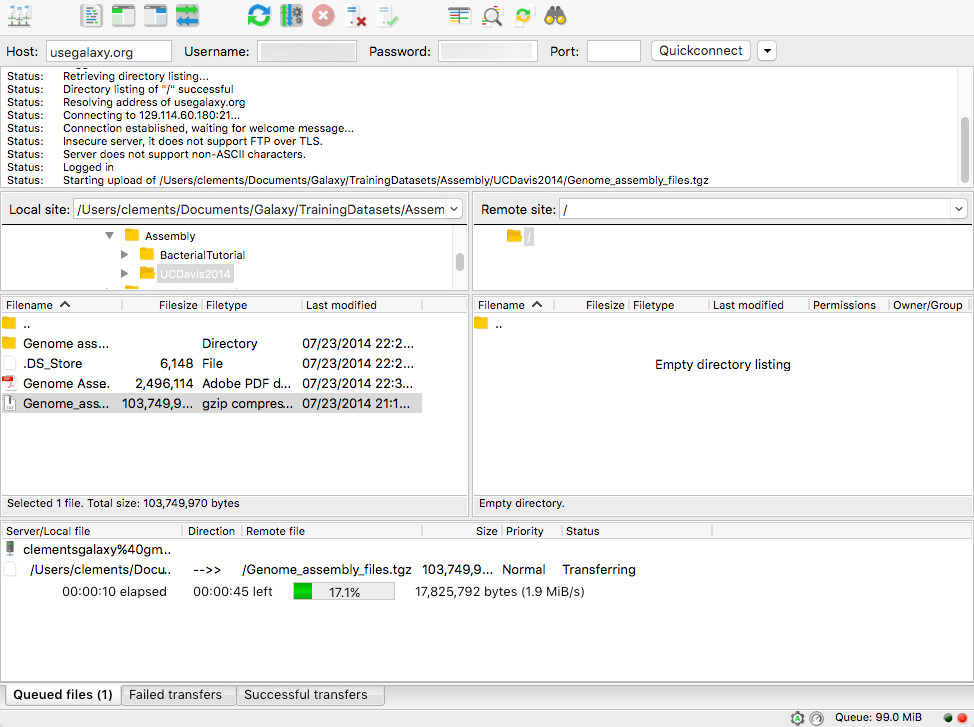Select the UCDavis2014 tree folder

coord(194,274)
